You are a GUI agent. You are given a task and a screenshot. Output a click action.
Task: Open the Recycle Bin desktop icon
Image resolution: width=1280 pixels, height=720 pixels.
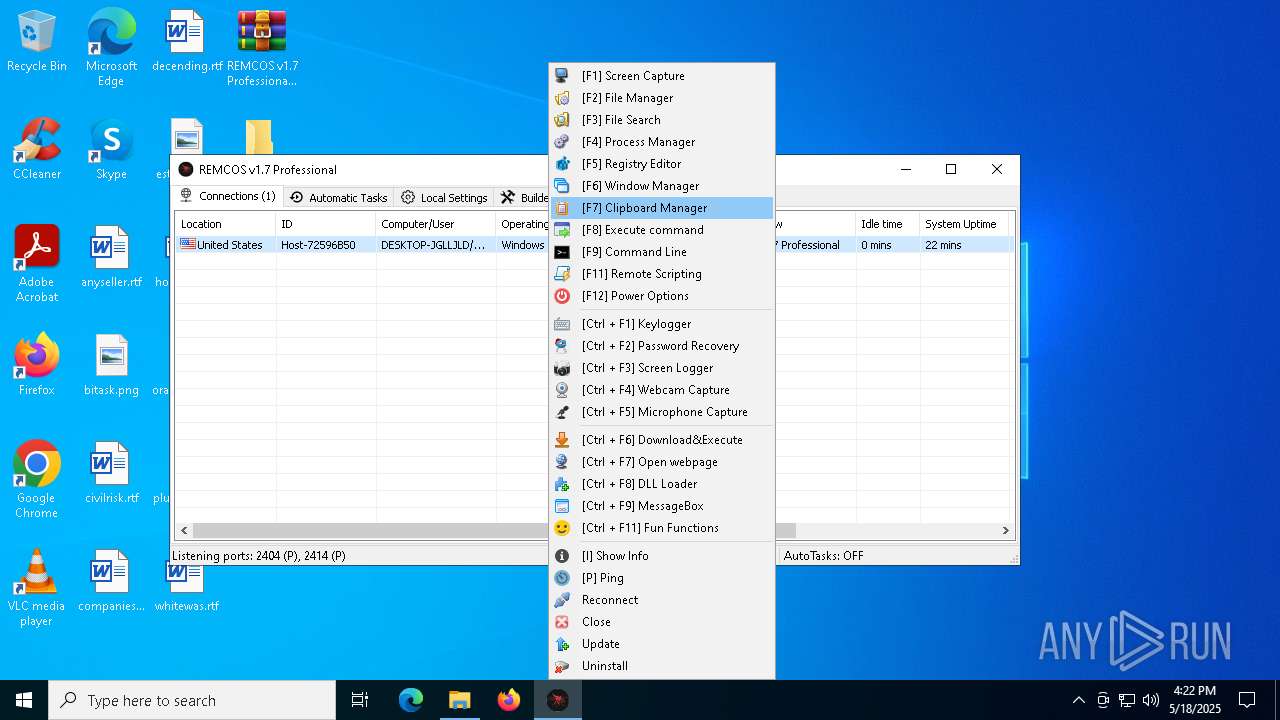tap(37, 42)
